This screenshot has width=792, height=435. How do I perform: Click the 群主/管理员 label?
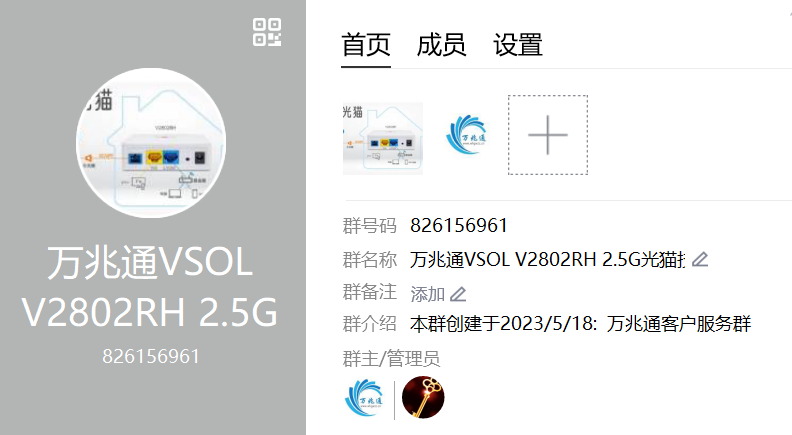pos(391,359)
